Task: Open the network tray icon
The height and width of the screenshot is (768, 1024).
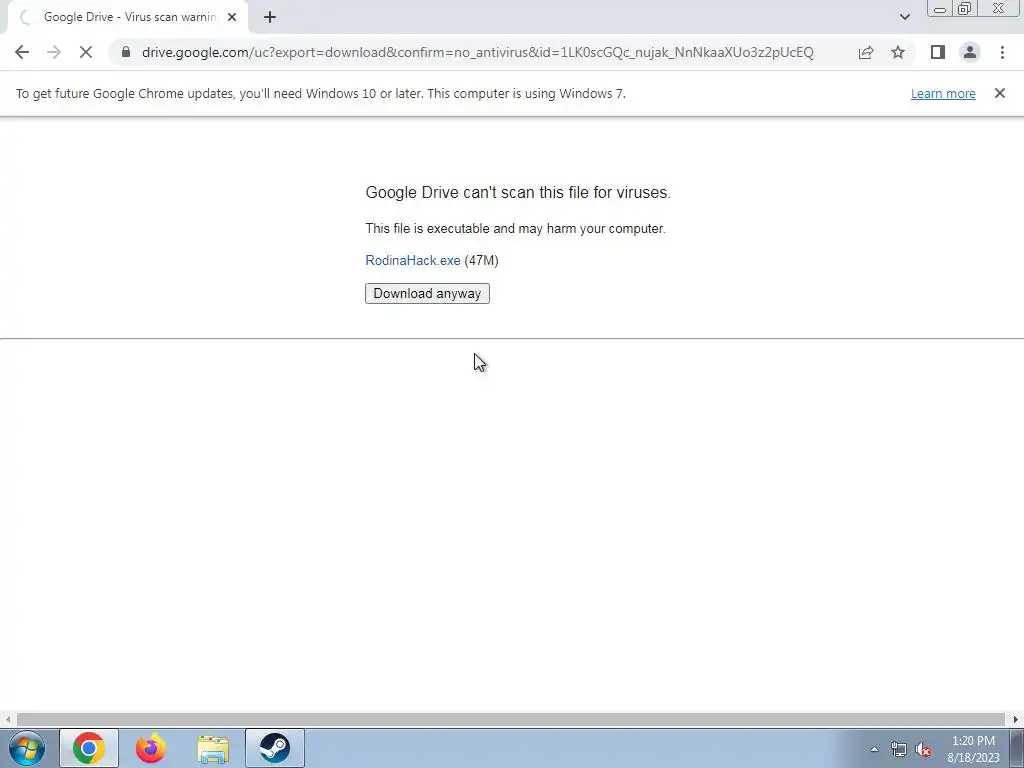Action: 899,749
